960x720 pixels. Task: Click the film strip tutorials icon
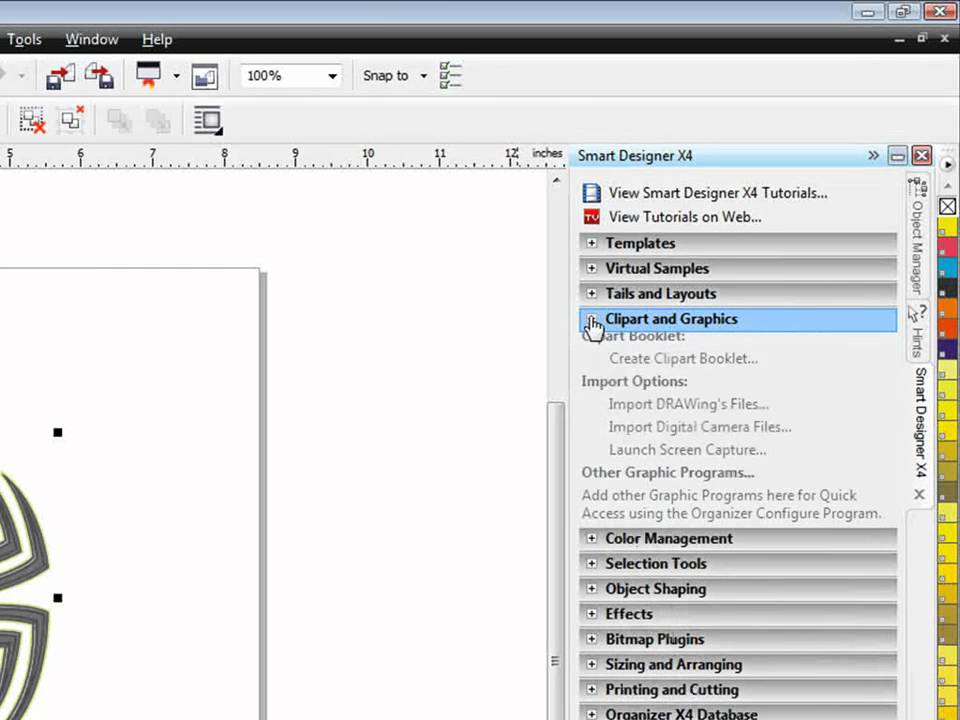click(591, 193)
